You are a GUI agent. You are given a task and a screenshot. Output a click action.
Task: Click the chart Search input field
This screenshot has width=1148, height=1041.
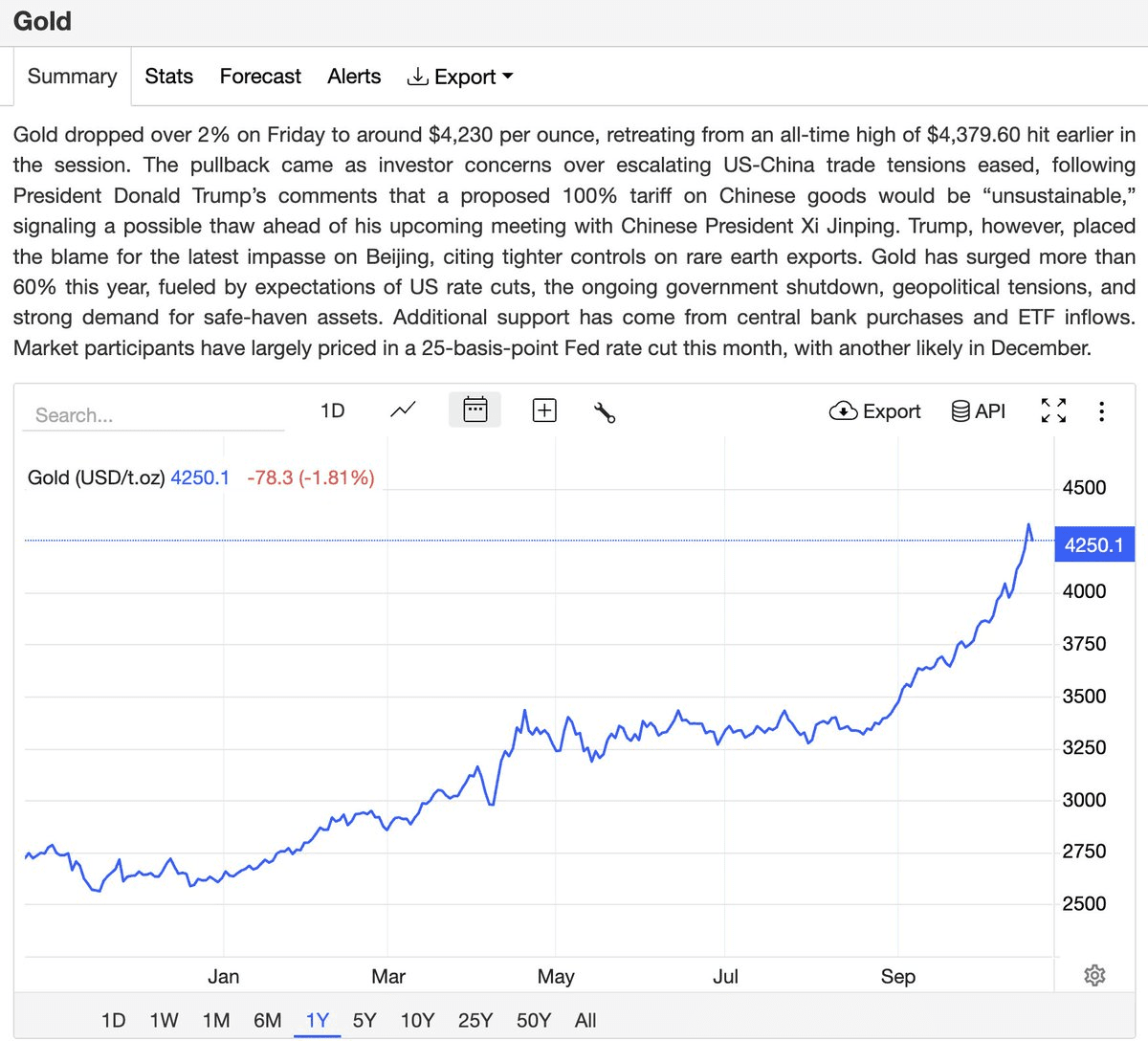(153, 415)
